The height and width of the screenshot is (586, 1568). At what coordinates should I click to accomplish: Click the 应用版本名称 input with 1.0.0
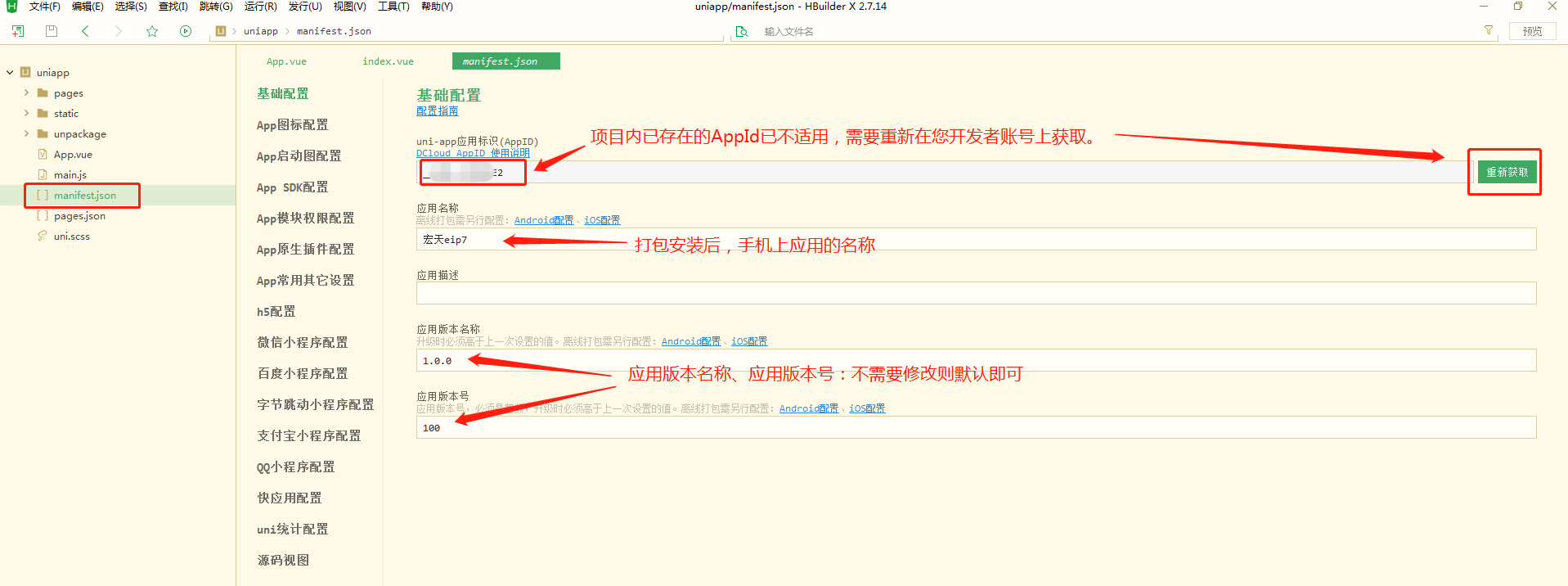point(977,360)
